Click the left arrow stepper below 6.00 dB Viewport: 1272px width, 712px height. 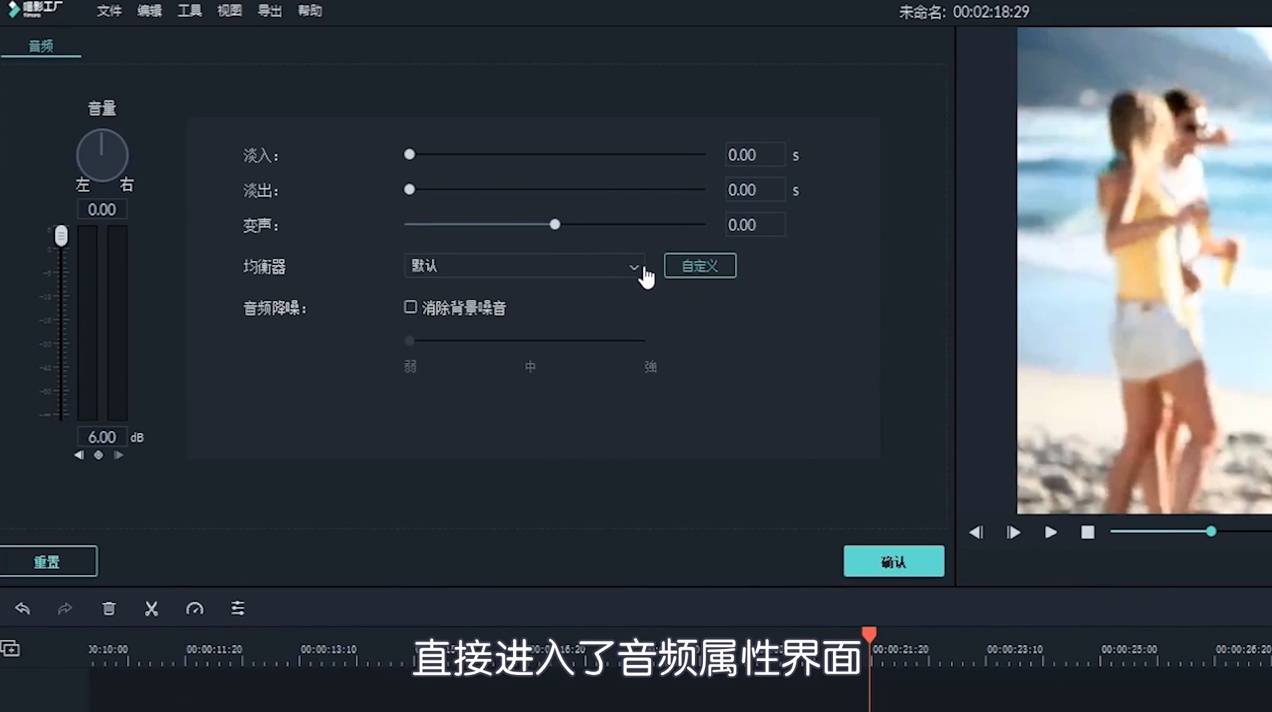click(79, 454)
